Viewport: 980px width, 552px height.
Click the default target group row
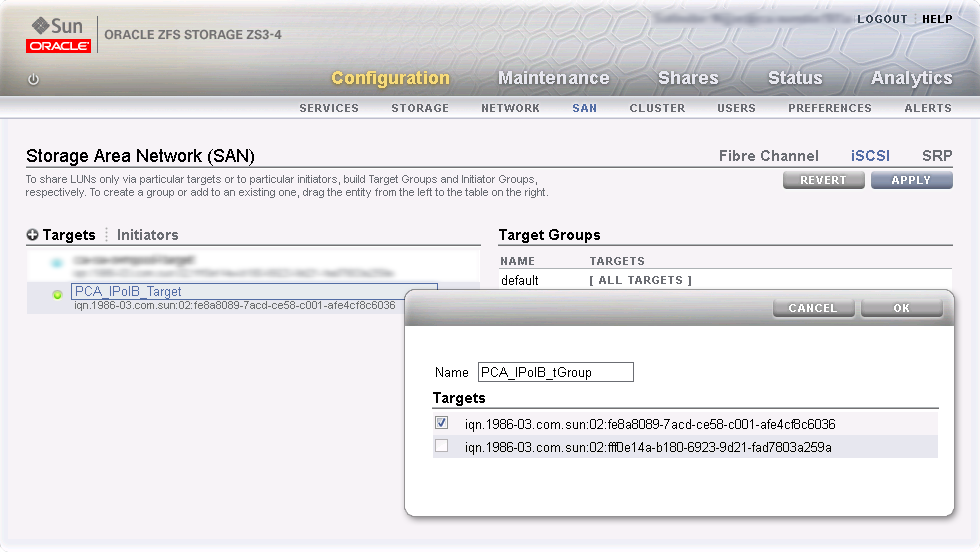(725, 280)
